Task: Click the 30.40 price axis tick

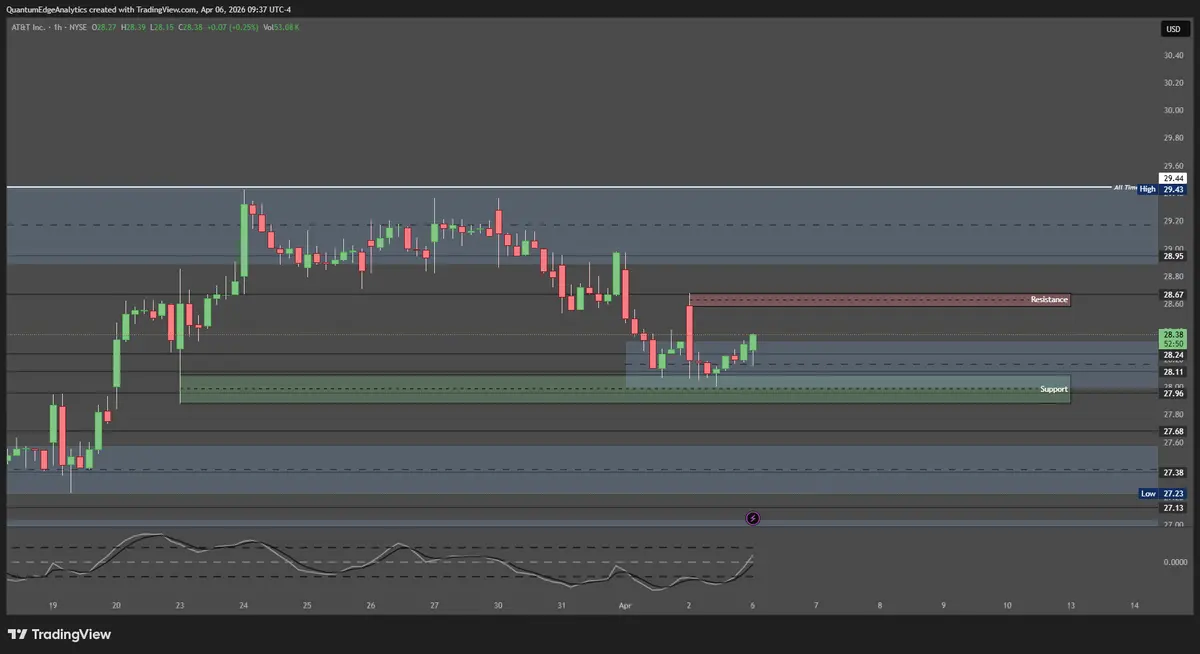Action: point(1173,55)
